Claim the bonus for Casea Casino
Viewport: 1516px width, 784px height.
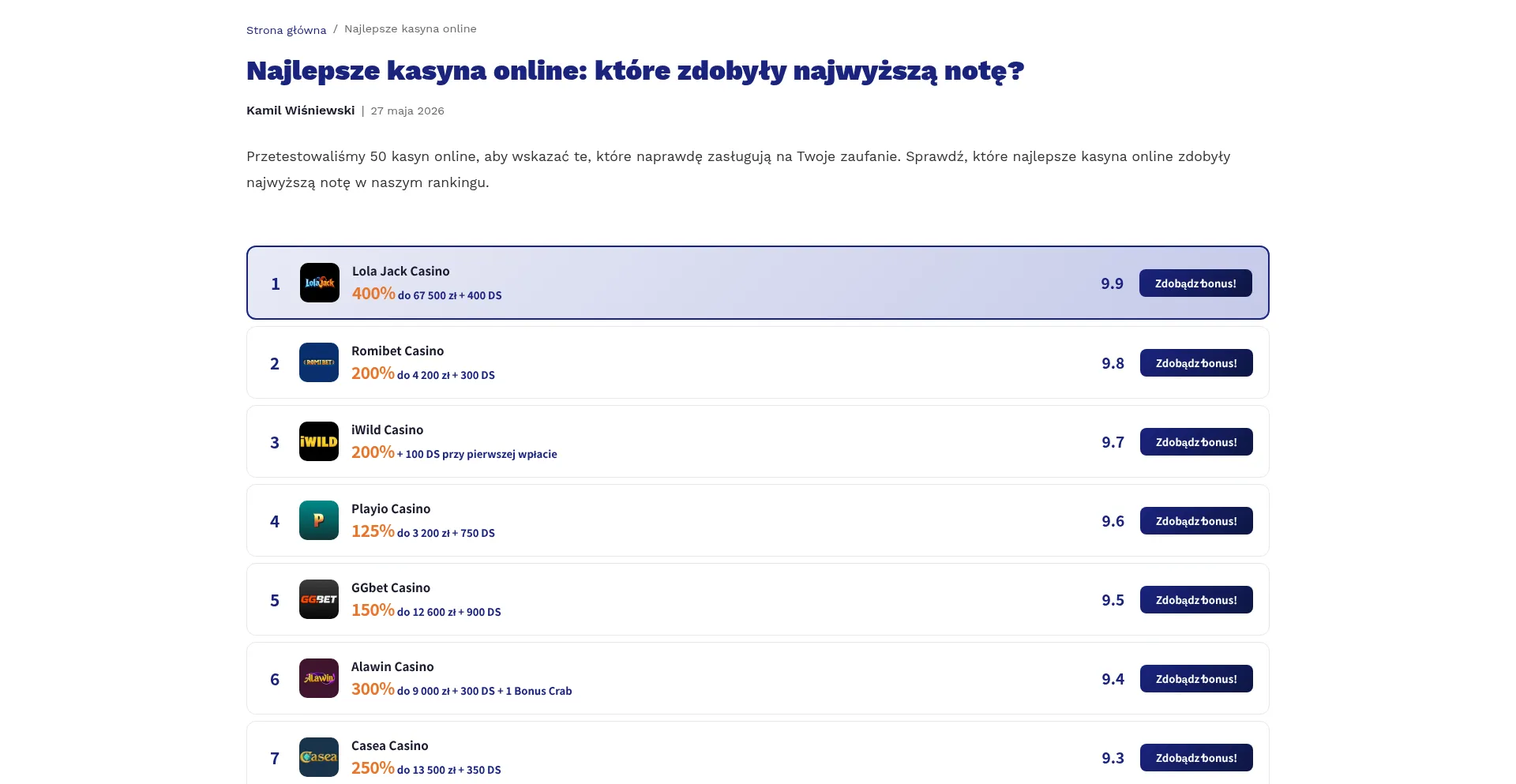[x=1196, y=758]
